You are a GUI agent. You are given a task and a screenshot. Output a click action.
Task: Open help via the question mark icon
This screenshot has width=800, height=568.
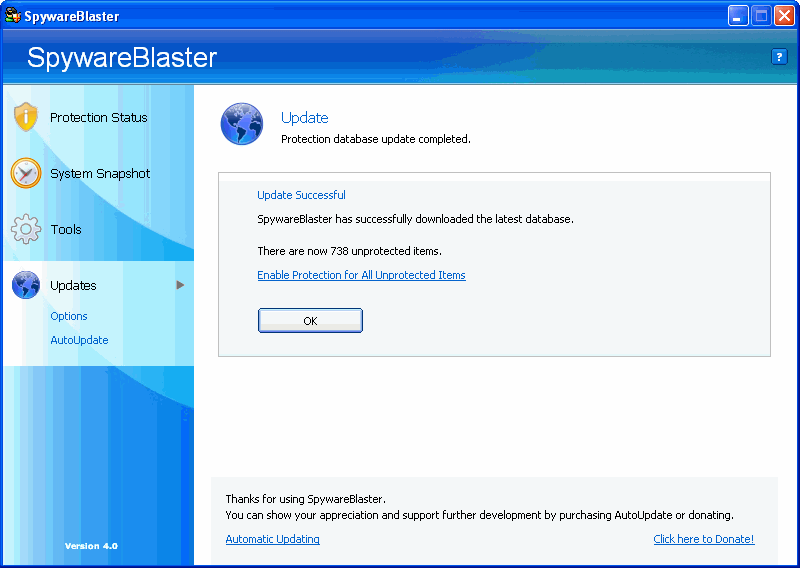[779, 57]
